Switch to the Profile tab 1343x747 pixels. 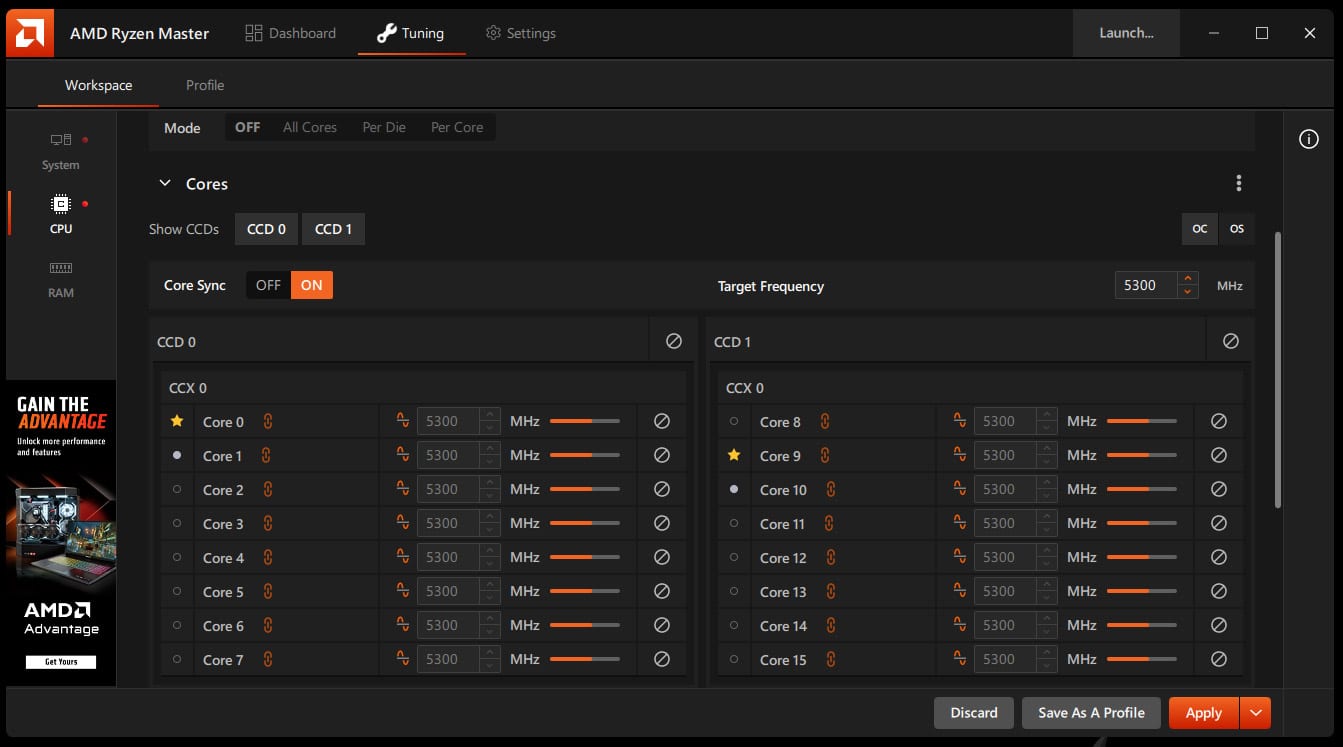pyautogui.click(x=205, y=85)
